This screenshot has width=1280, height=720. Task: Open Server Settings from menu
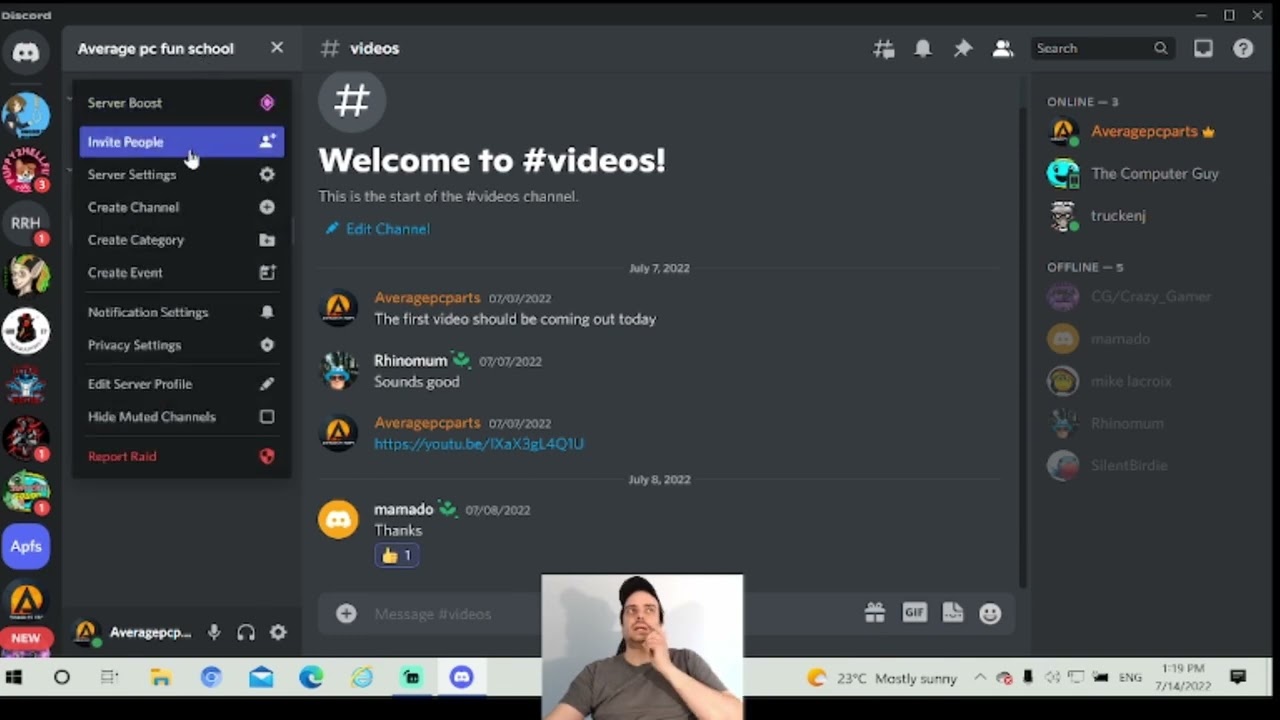[181, 174]
